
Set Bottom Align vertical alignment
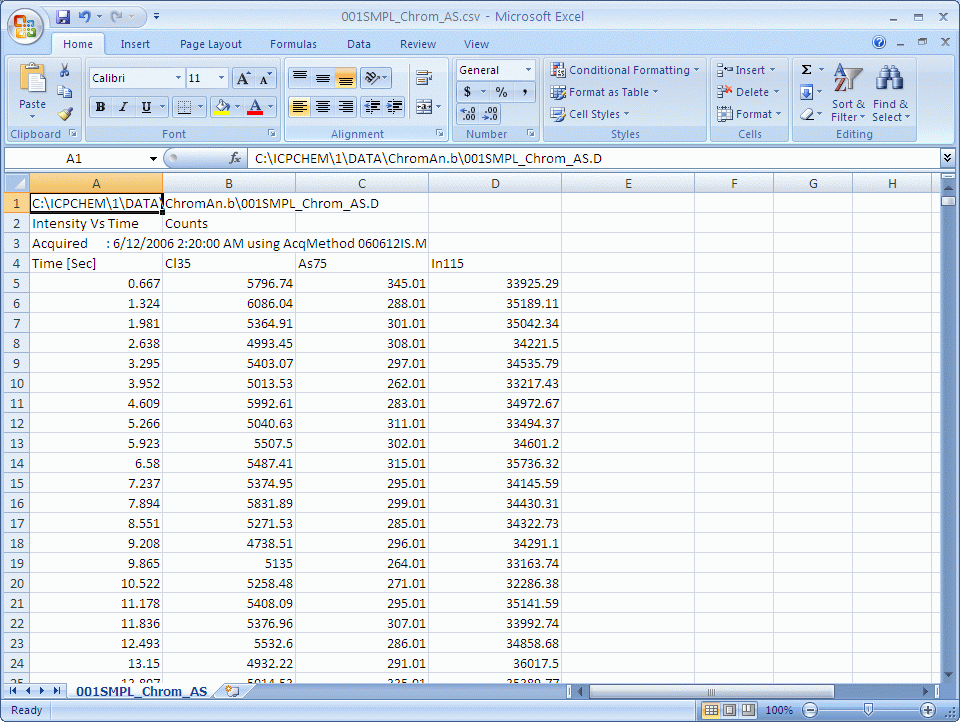[345, 78]
